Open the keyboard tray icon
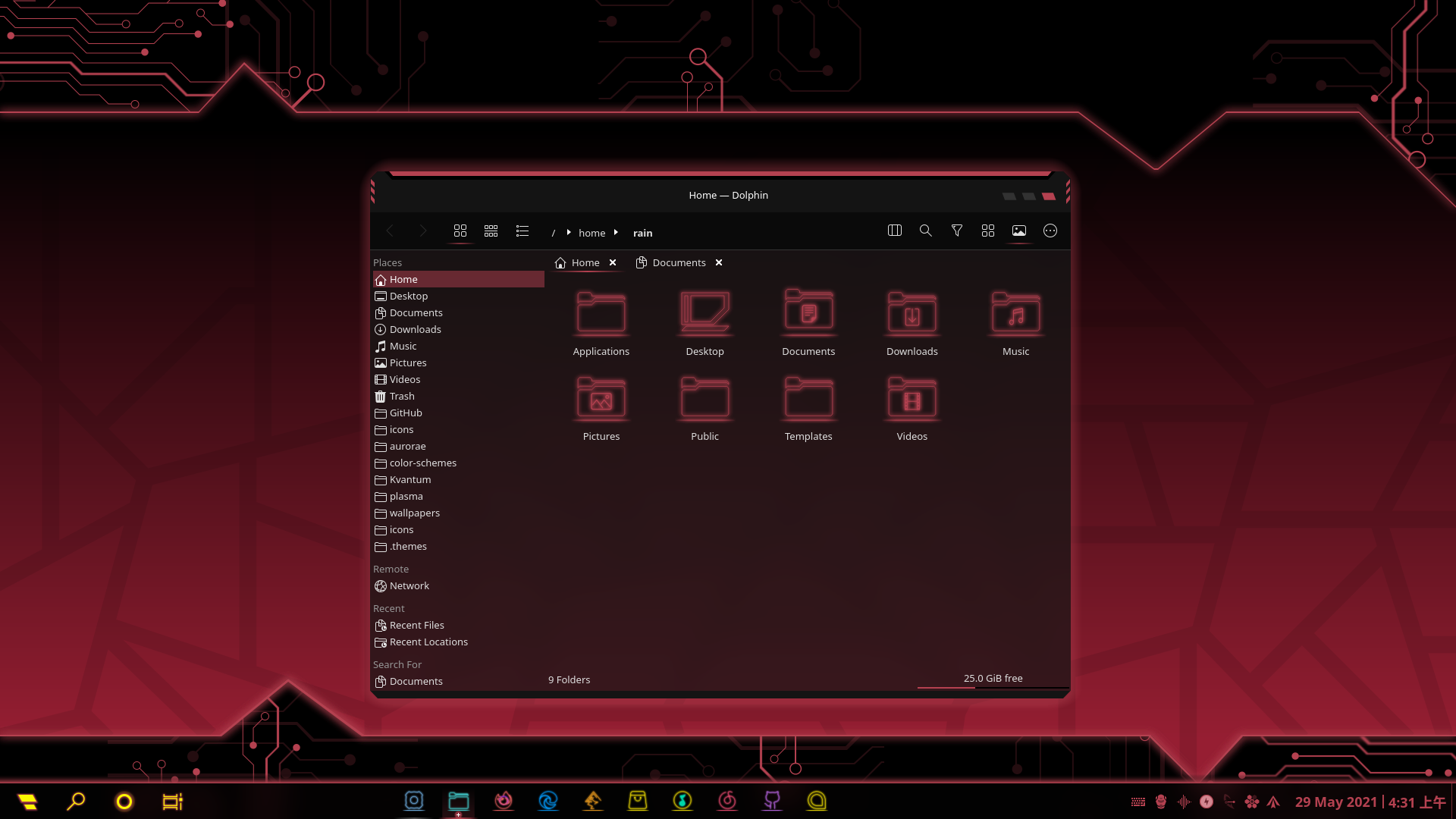 pyautogui.click(x=1138, y=802)
